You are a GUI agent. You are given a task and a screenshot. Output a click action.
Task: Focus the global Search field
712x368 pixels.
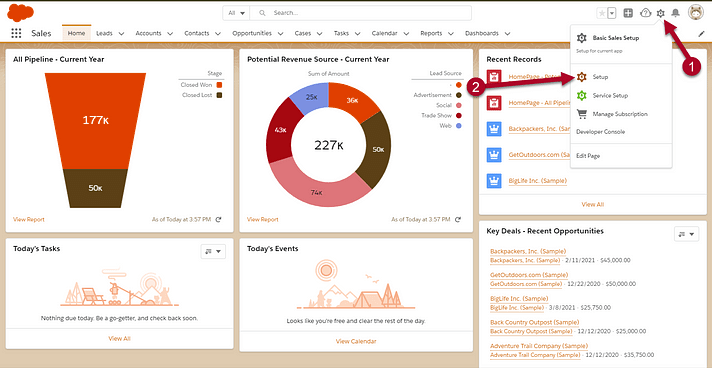coord(361,13)
